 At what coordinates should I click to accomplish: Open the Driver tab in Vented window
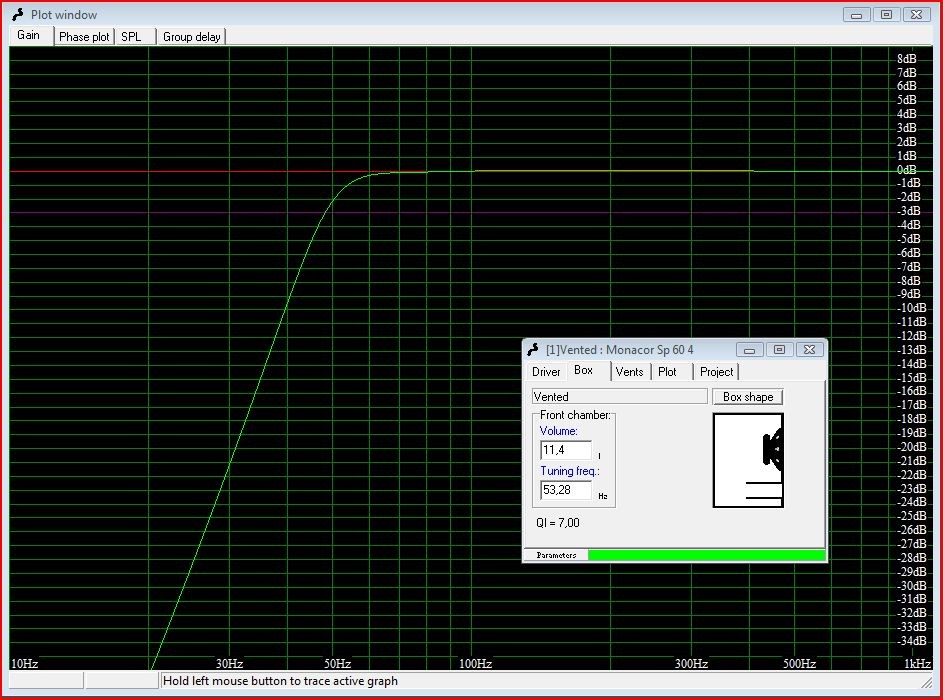546,372
